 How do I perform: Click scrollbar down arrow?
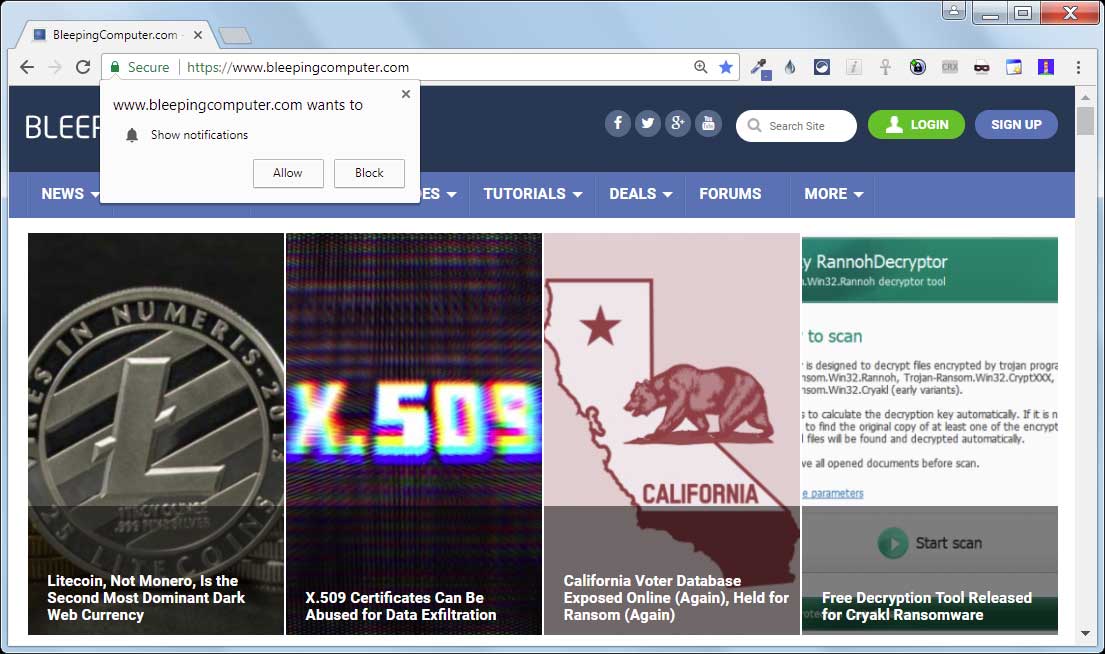[x=1085, y=634]
